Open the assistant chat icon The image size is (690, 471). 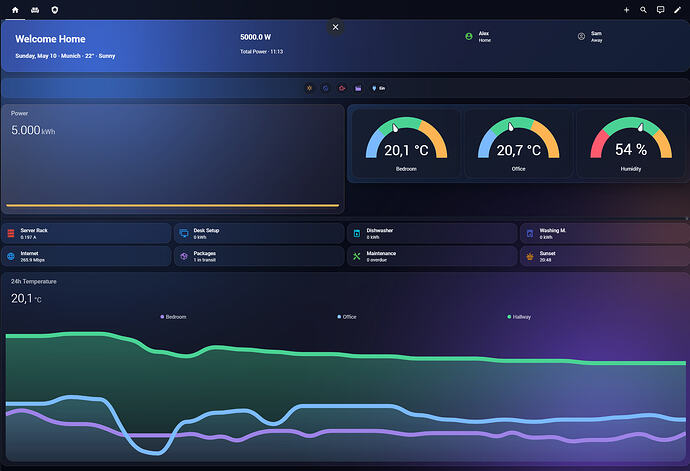point(661,10)
